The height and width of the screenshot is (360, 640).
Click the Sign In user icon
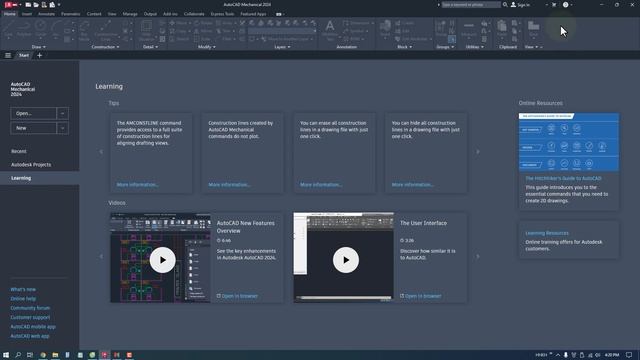click(513, 4)
